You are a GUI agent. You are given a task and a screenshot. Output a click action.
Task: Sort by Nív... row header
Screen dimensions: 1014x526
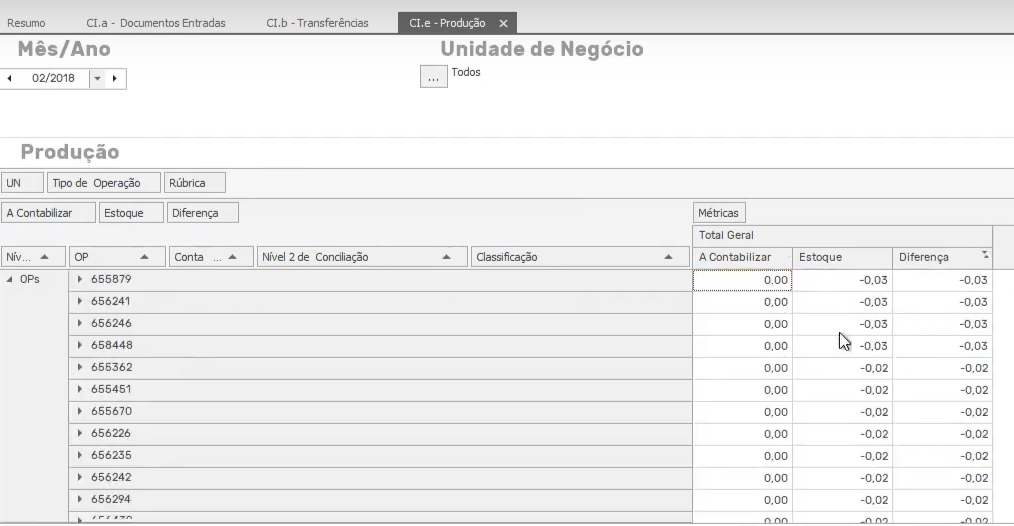(x=33, y=257)
